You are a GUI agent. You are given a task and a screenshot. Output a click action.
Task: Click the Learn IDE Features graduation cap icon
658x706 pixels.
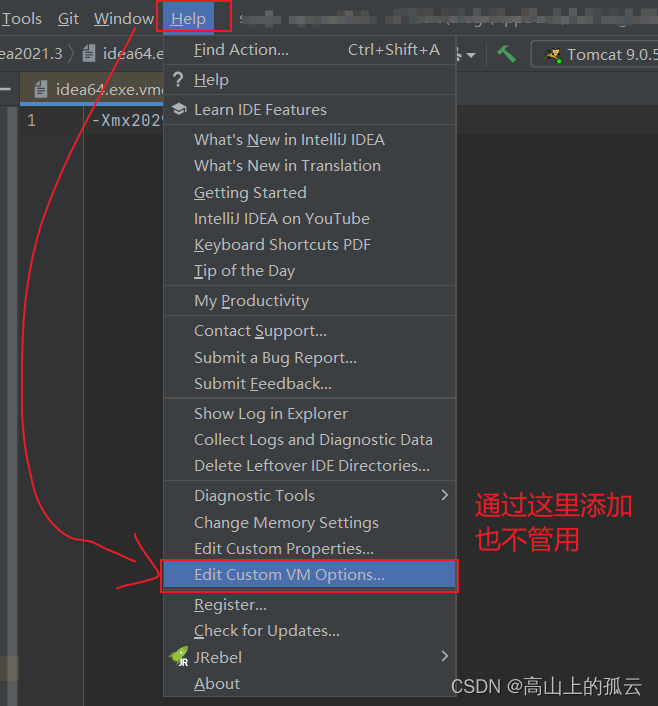tap(179, 109)
